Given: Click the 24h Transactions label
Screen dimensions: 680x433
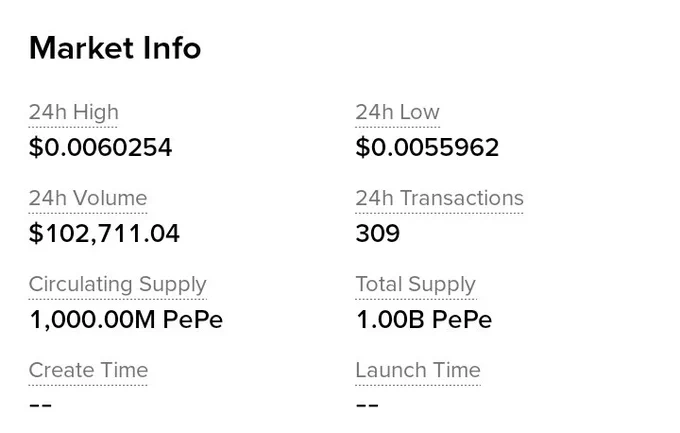Looking at the screenshot, I should click(439, 198).
